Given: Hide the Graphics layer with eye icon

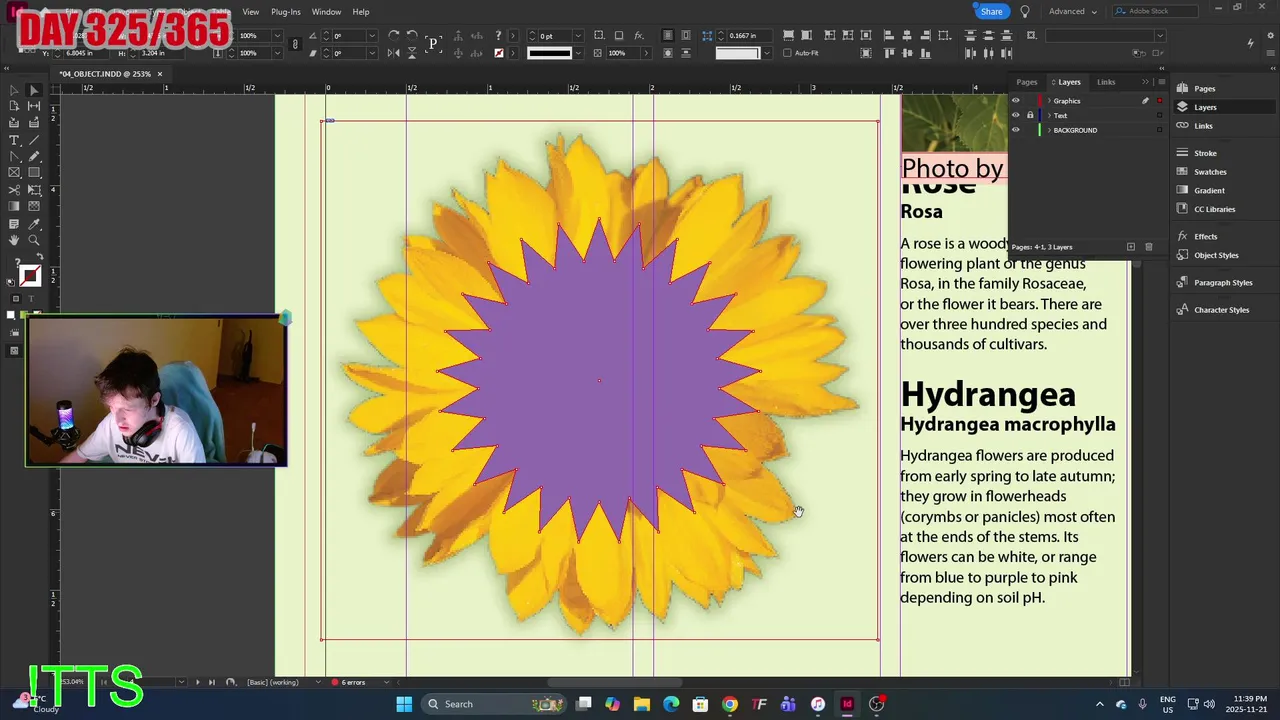Looking at the screenshot, I should 1016,101.
